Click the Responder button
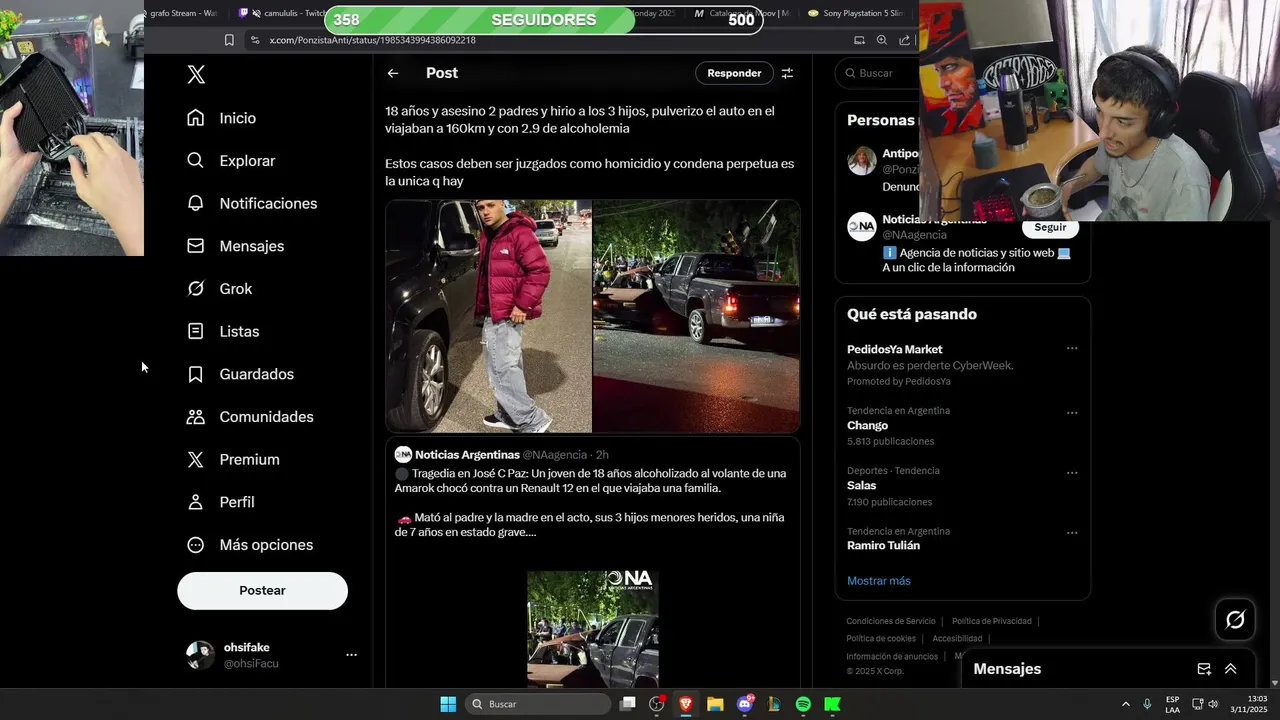This screenshot has height=720, width=1280. (x=734, y=73)
